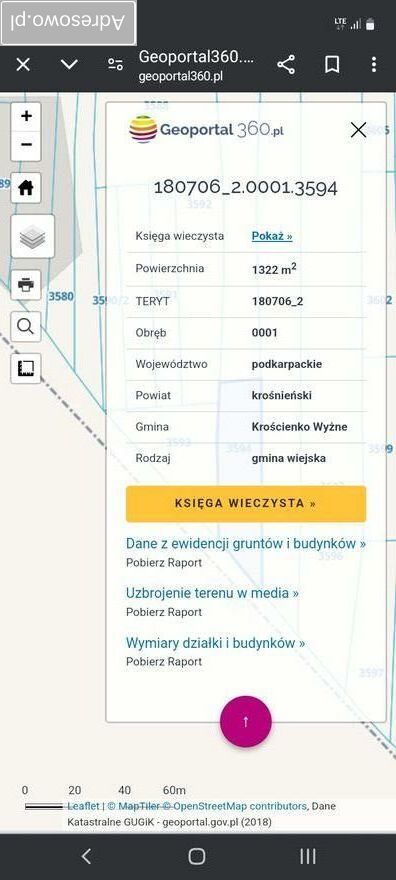Share the page via share icon
This screenshot has width=396, height=880.
pyautogui.click(x=286, y=65)
